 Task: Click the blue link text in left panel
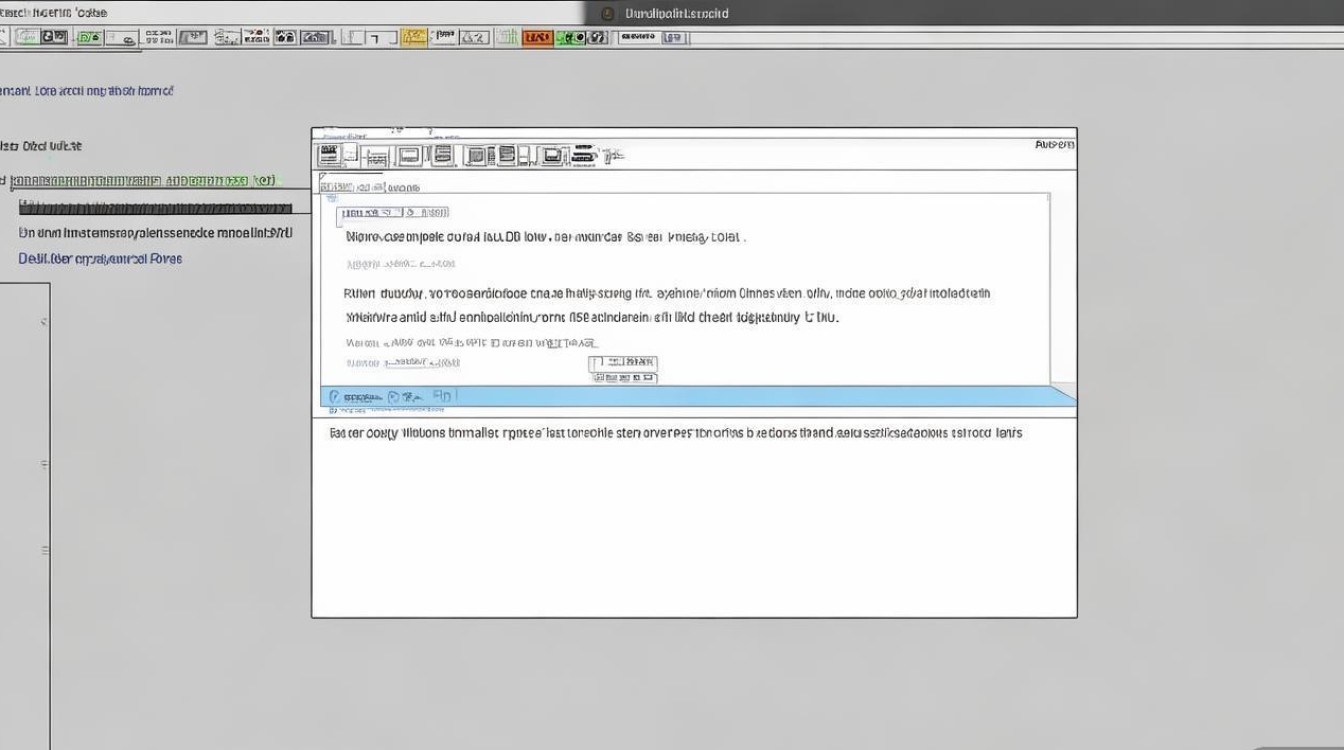pyautogui.click(x=100, y=258)
